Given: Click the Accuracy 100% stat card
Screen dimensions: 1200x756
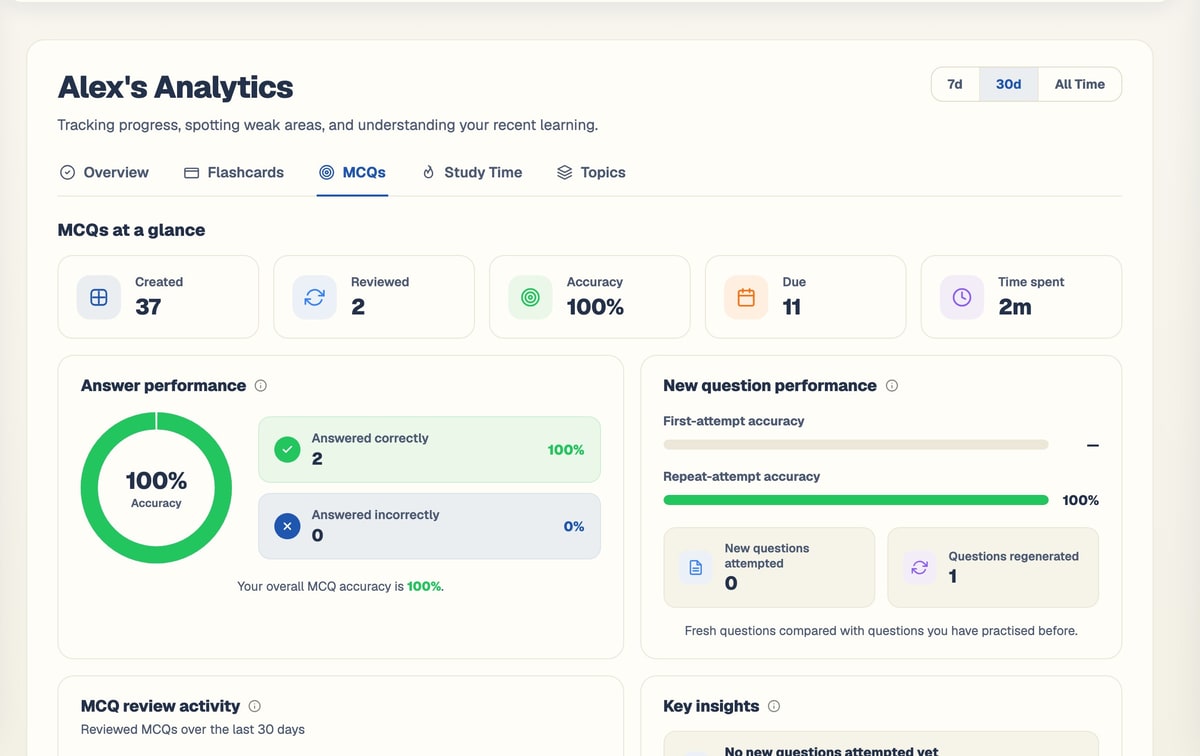Looking at the screenshot, I should pos(590,297).
